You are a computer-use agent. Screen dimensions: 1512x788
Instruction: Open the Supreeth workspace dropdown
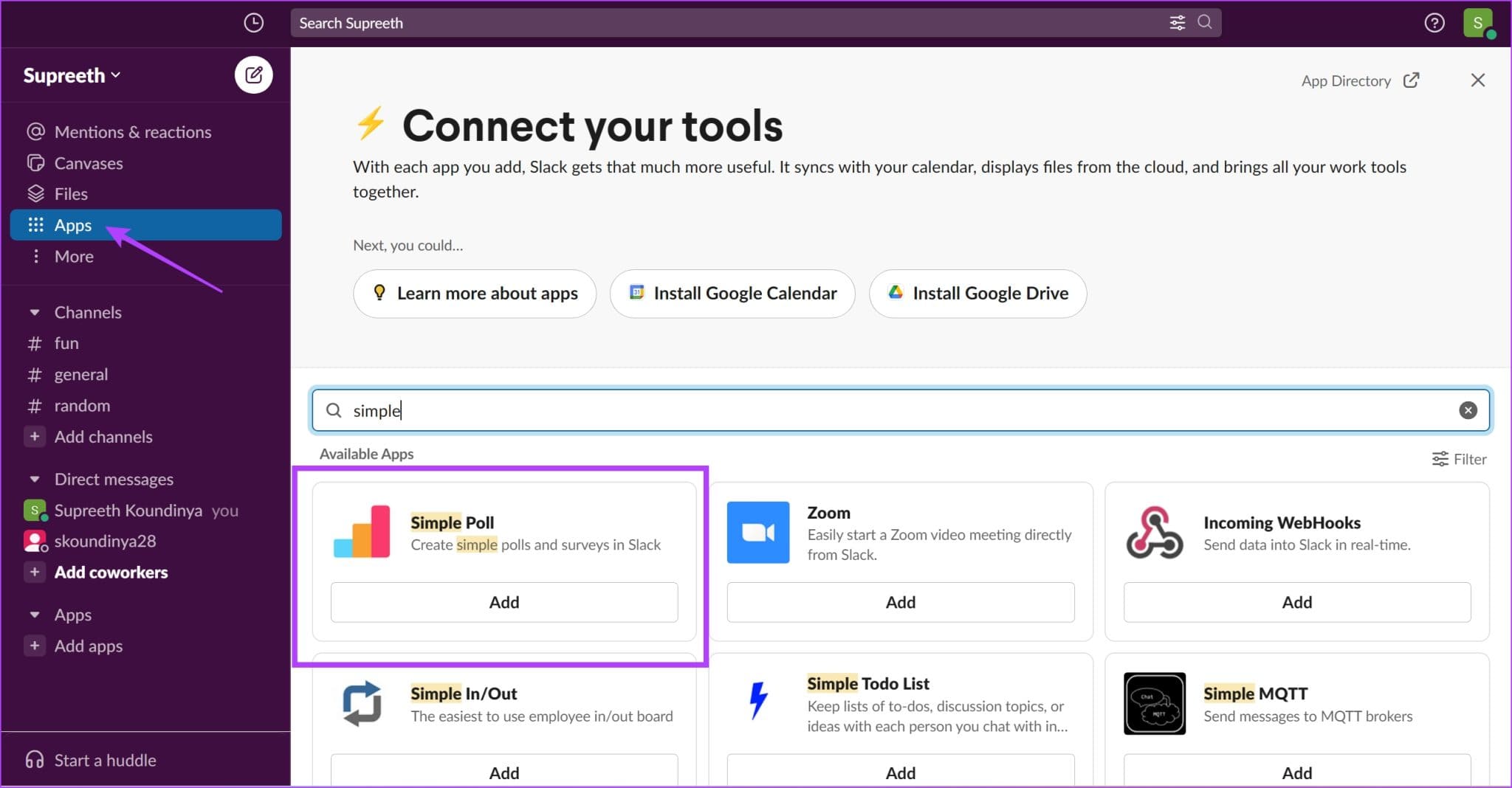tap(72, 75)
